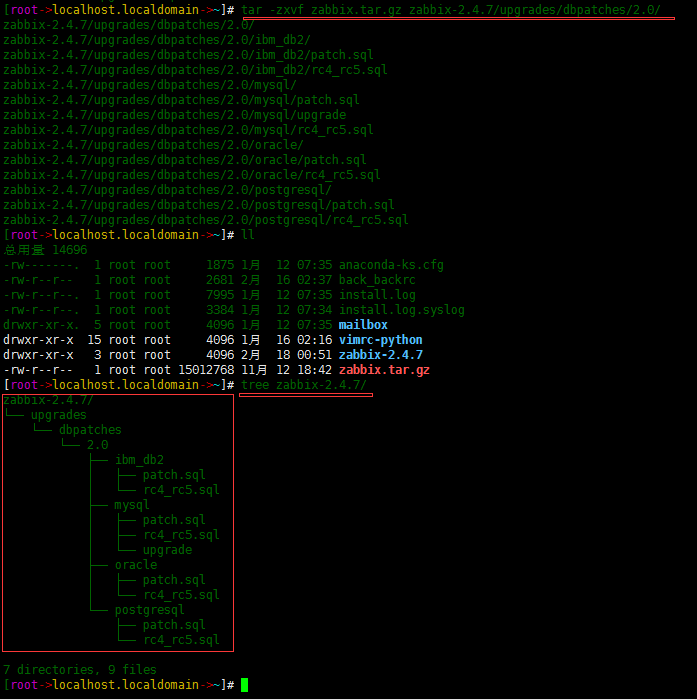Click permissions 'drwxr-xr-x' on vimrc-python row
Viewport: 697px width, 700px height.
tap(38, 340)
